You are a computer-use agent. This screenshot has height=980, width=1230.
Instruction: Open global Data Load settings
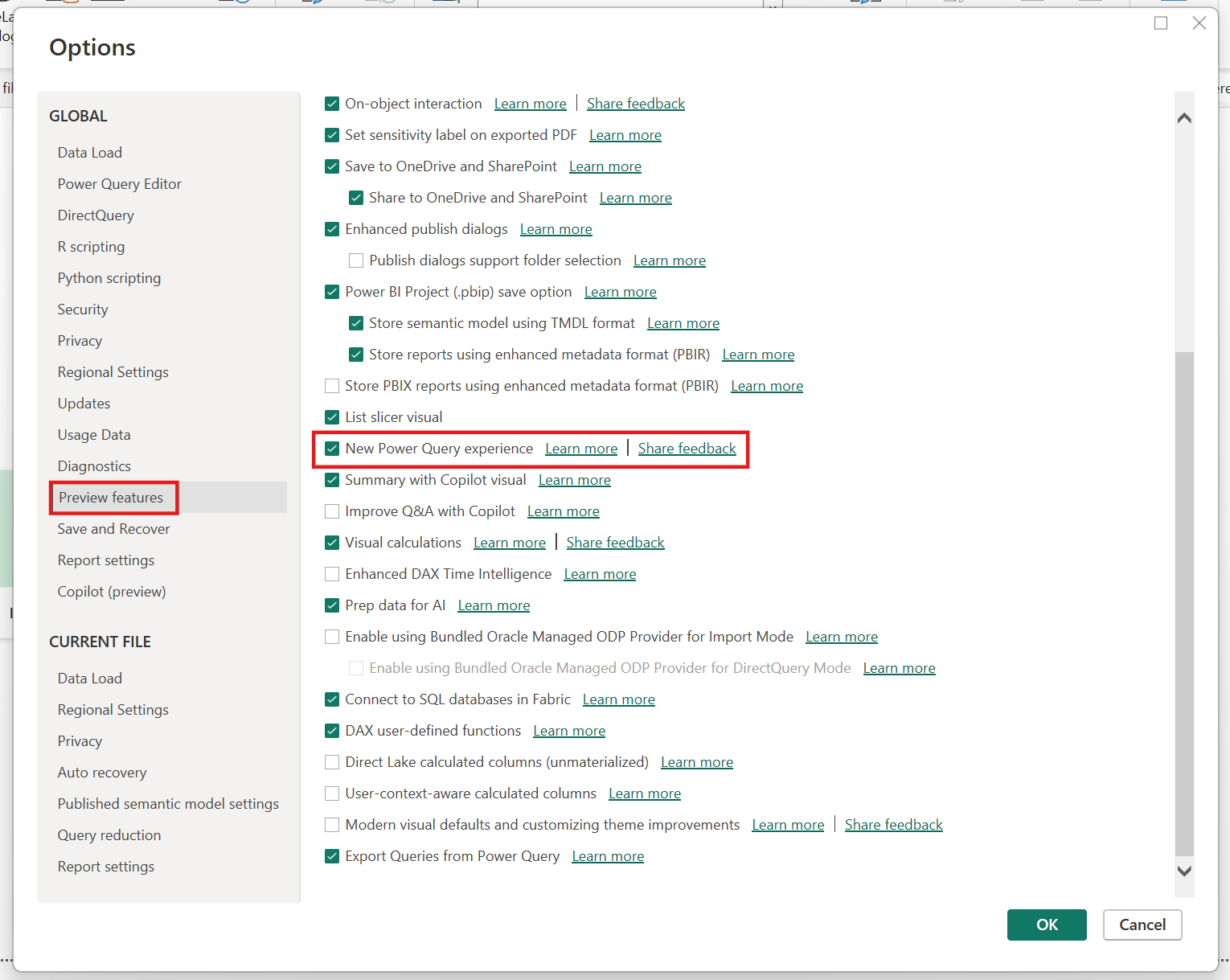(x=90, y=153)
